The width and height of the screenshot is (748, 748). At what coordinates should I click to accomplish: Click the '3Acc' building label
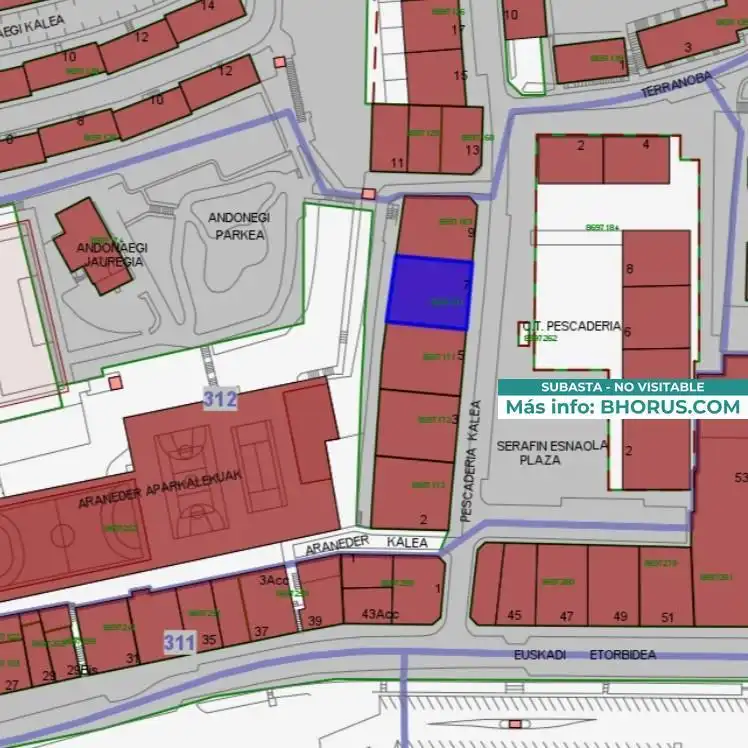tap(274, 580)
